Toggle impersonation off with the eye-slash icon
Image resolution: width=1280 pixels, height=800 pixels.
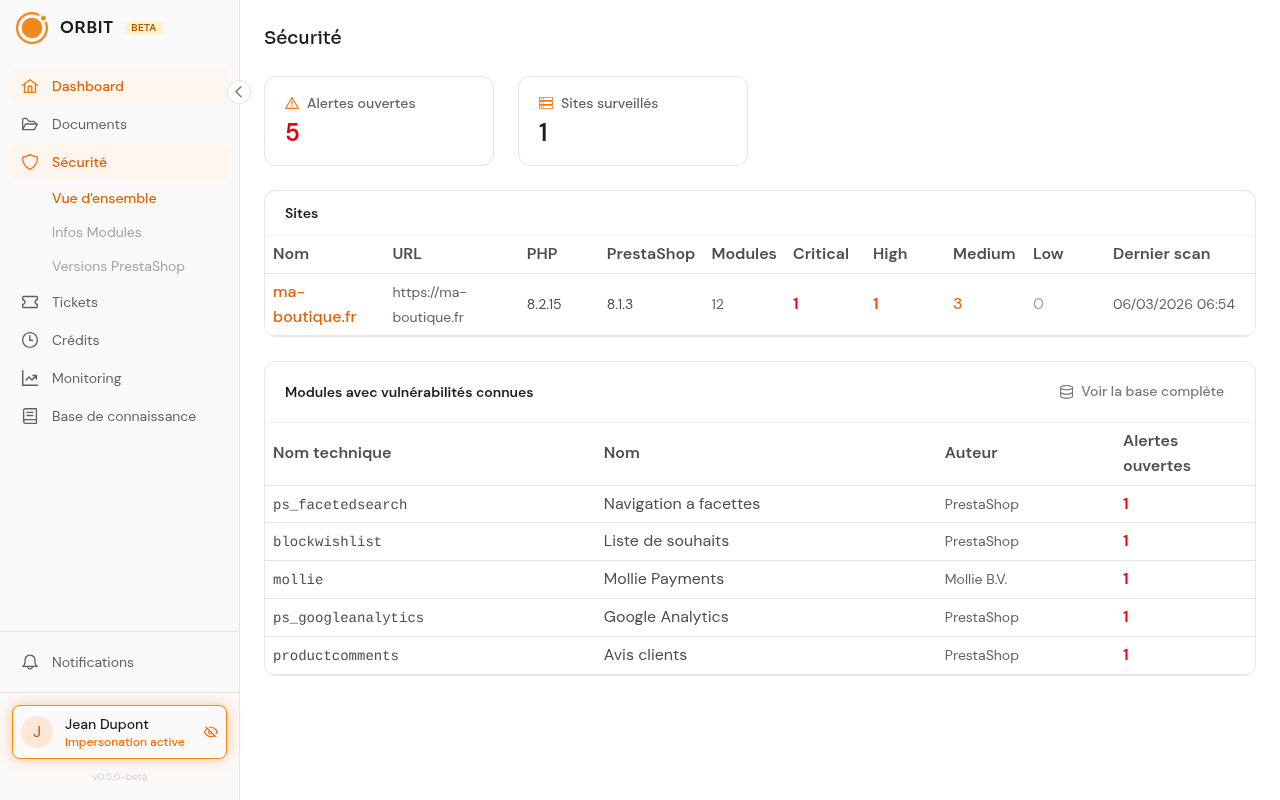point(210,732)
